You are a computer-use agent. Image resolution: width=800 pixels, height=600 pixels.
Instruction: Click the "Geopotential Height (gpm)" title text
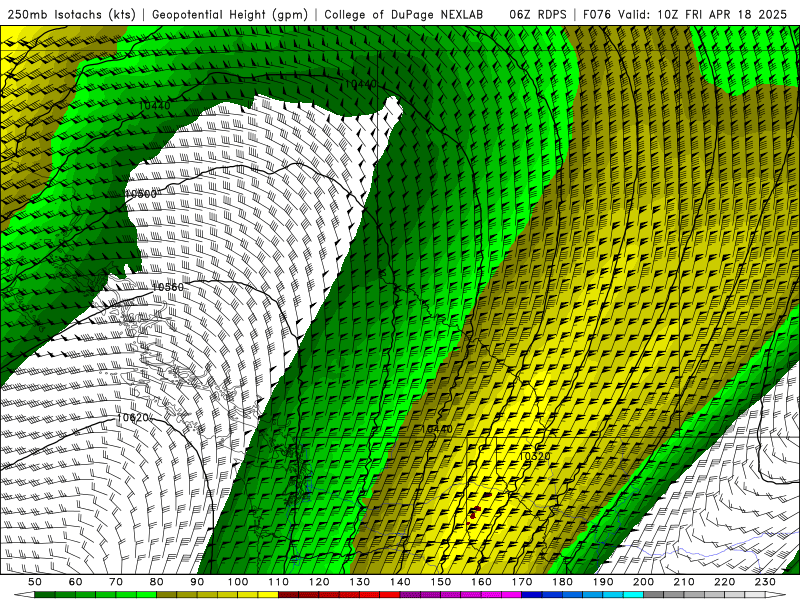click(x=230, y=15)
